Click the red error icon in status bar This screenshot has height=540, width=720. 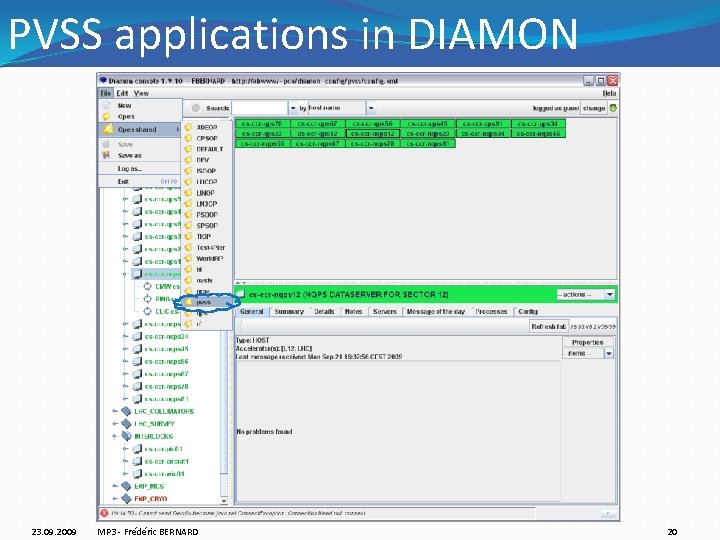click(104, 513)
